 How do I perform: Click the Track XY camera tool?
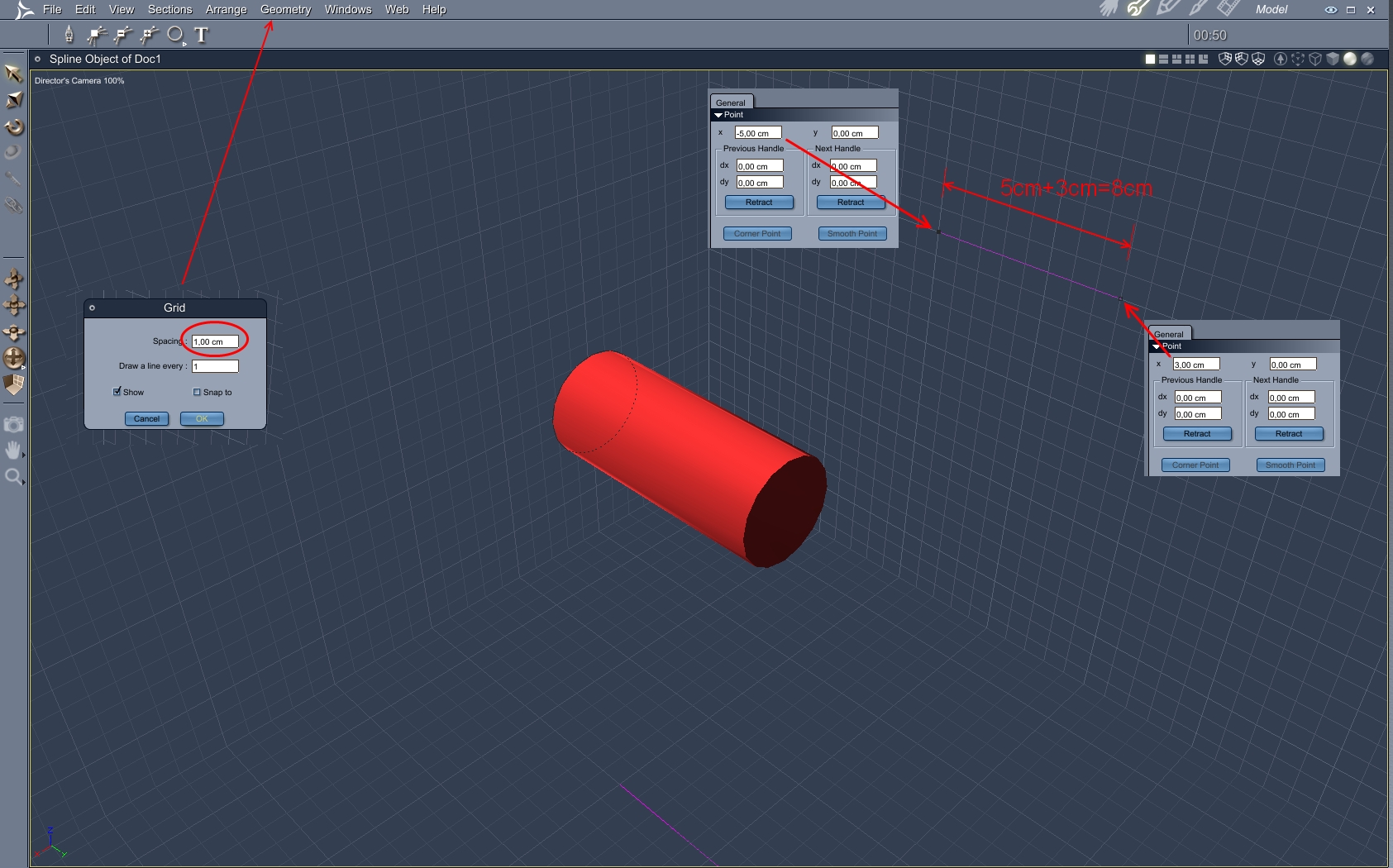tap(13, 279)
